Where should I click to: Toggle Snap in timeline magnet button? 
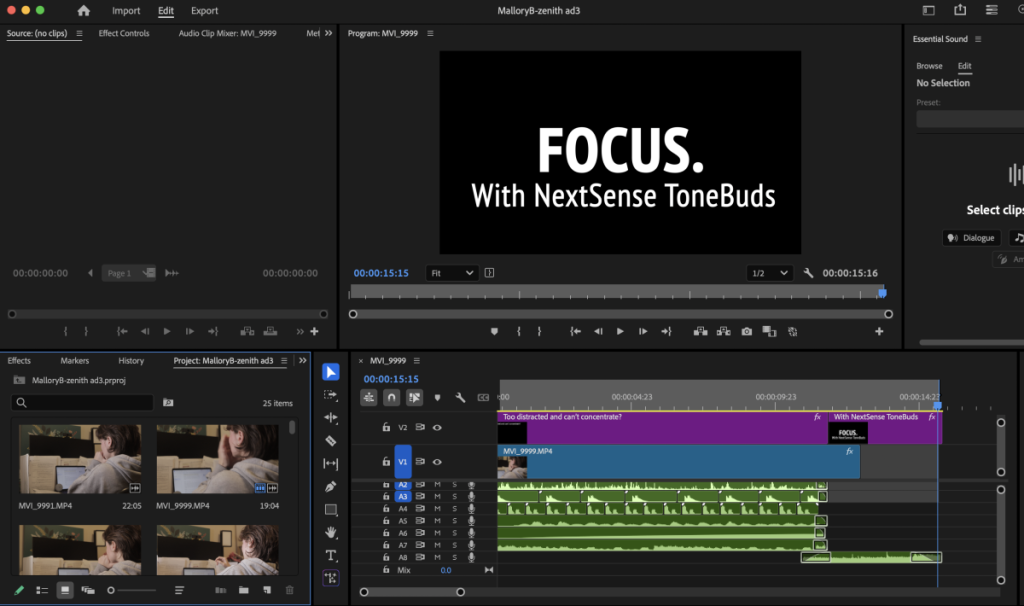(x=391, y=397)
